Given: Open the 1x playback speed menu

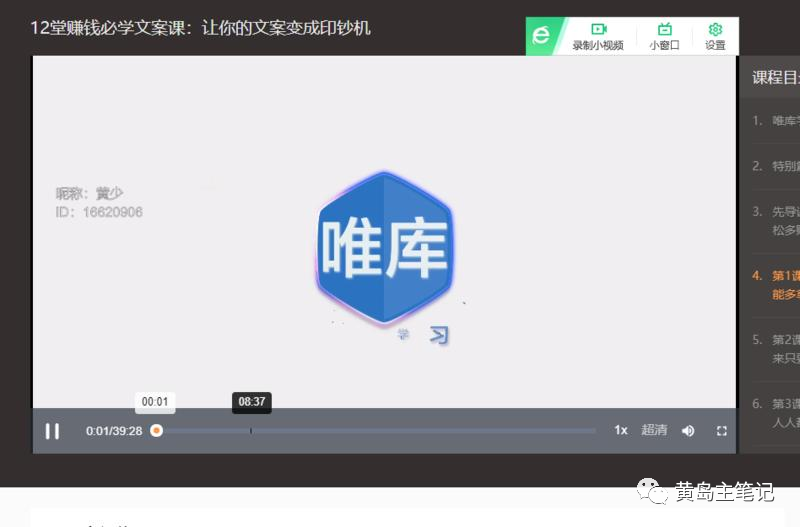Looking at the screenshot, I should pyautogui.click(x=620, y=430).
